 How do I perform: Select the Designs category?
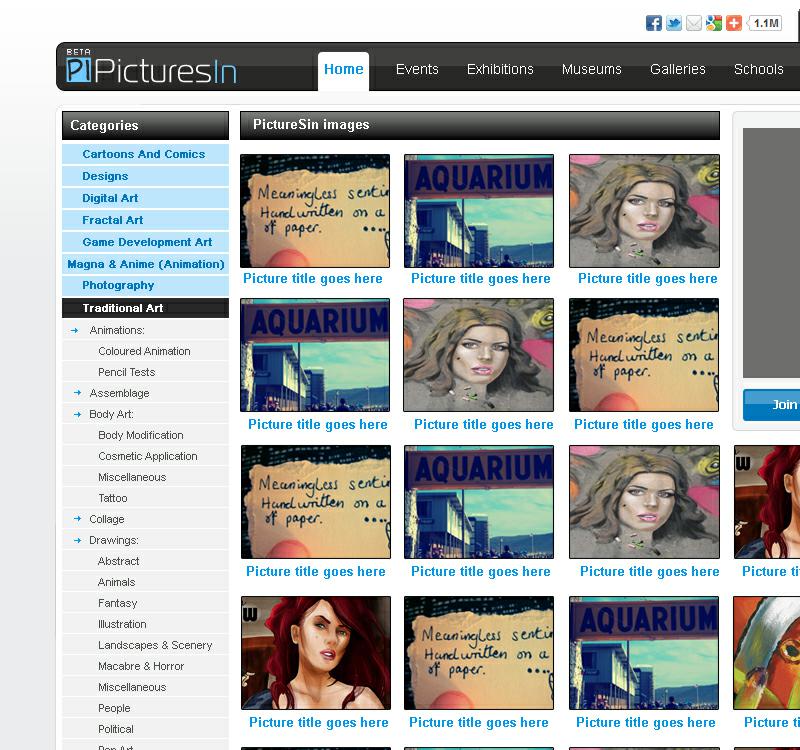145,176
